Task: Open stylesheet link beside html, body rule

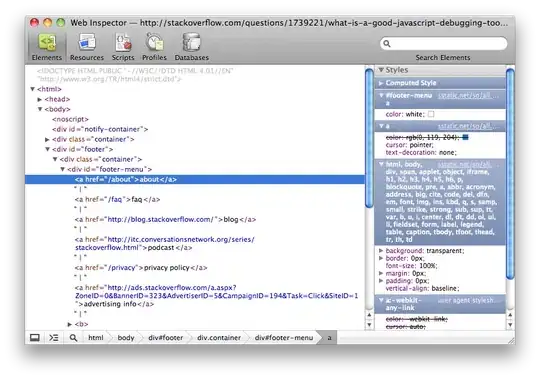Action: [x=468, y=164]
